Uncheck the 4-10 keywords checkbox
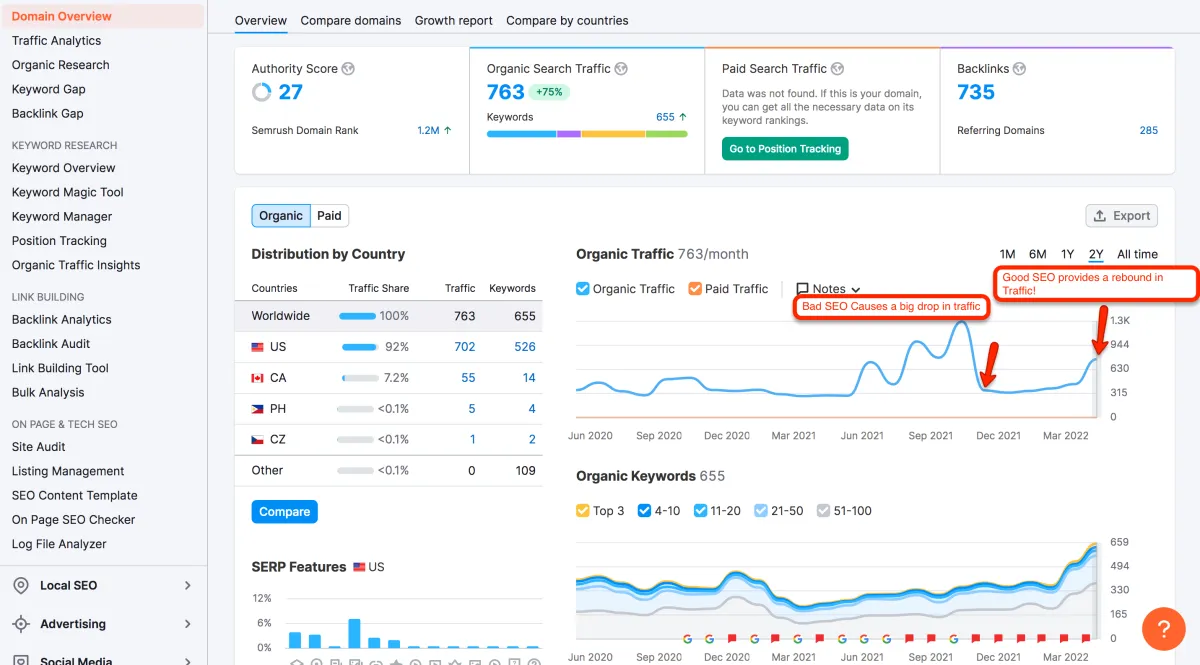 click(644, 511)
